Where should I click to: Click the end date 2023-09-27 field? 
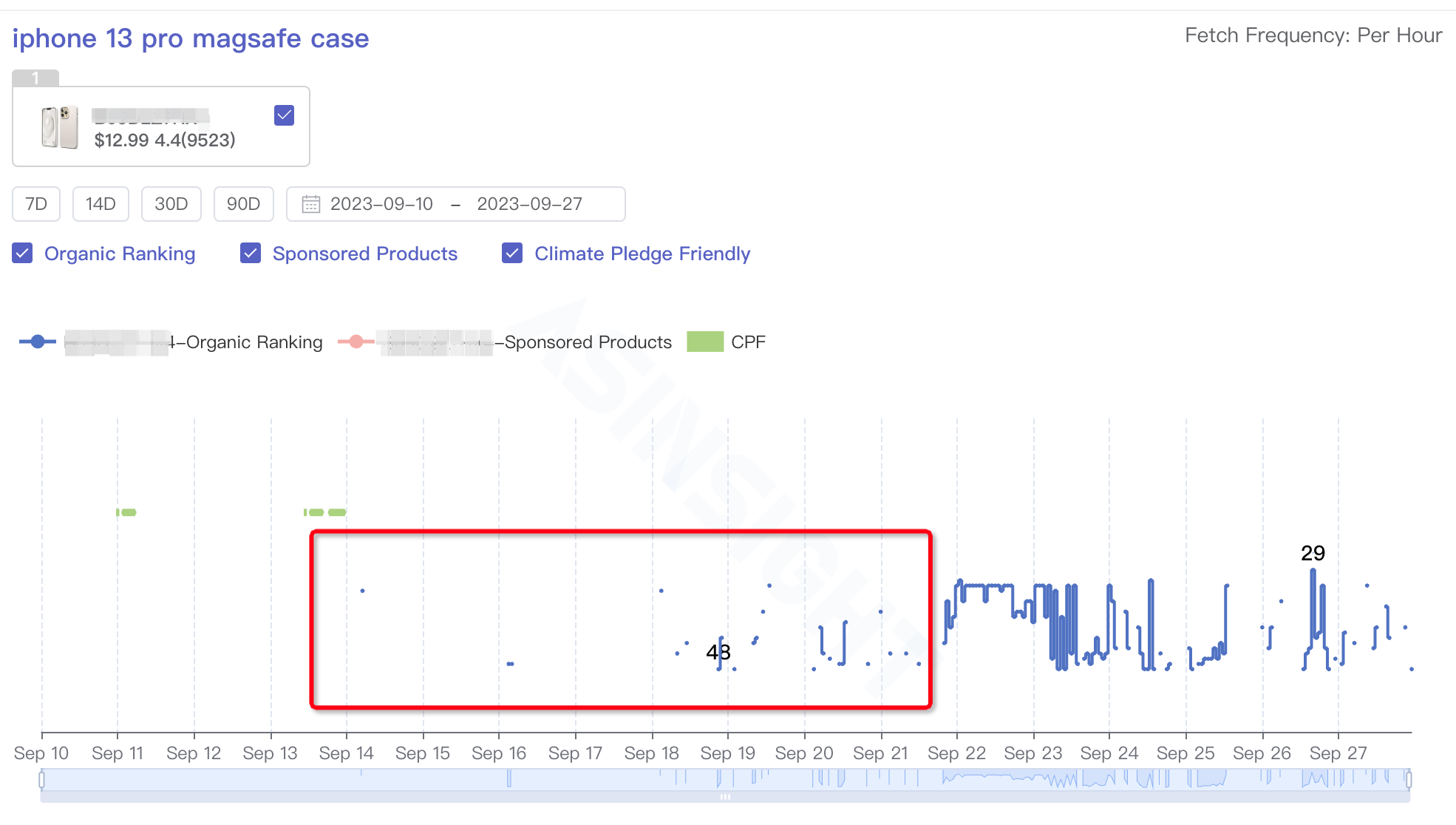[x=529, y=204]
